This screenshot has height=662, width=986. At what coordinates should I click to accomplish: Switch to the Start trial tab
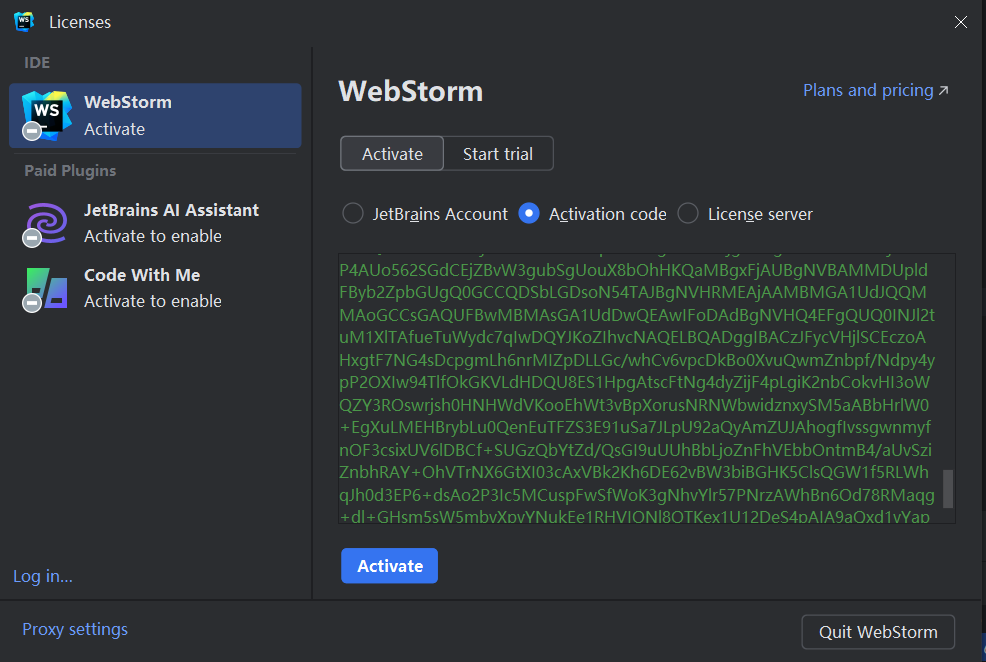click(498, 153)
